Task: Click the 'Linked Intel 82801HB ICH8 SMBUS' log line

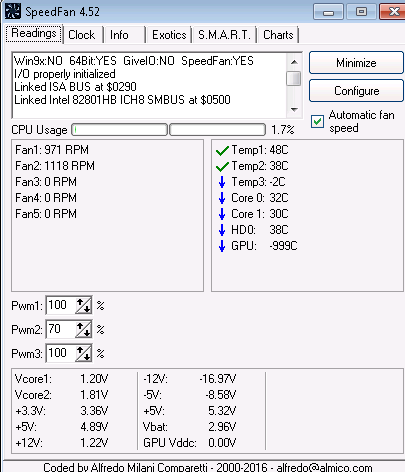Action: click(x=122, y=100)
